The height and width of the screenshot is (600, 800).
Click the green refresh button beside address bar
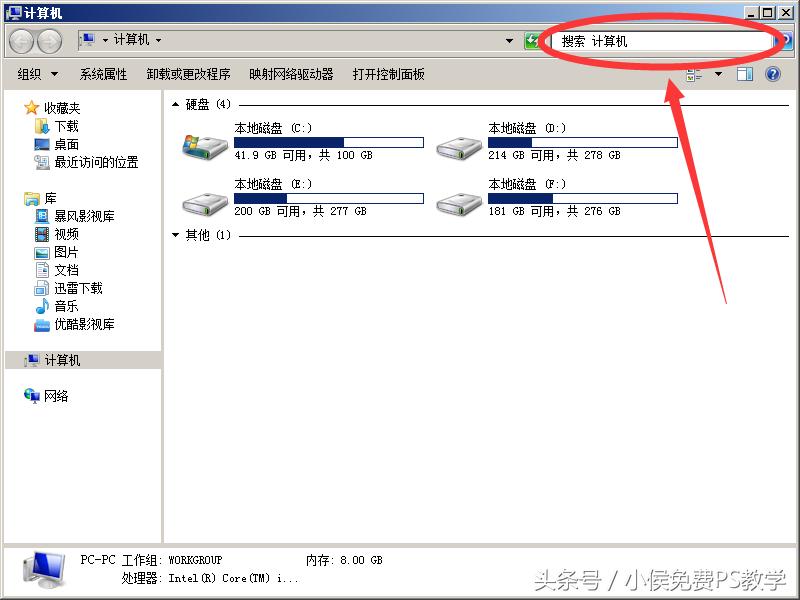[533, 41]
